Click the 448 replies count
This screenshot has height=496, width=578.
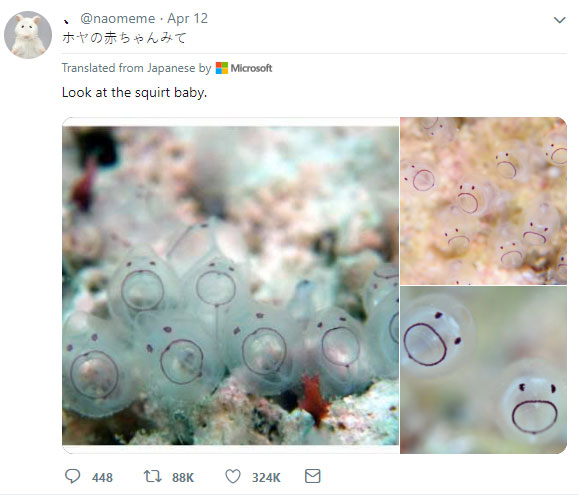[102, 478]
